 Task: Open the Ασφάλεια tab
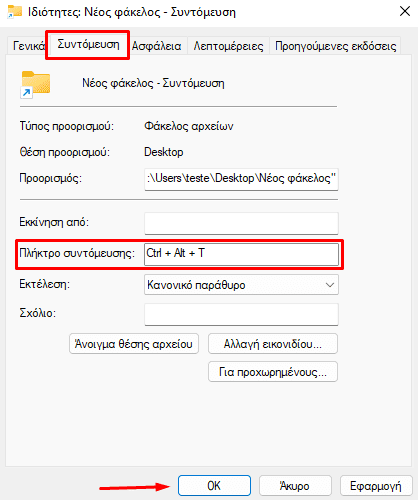tap(157, 46)
